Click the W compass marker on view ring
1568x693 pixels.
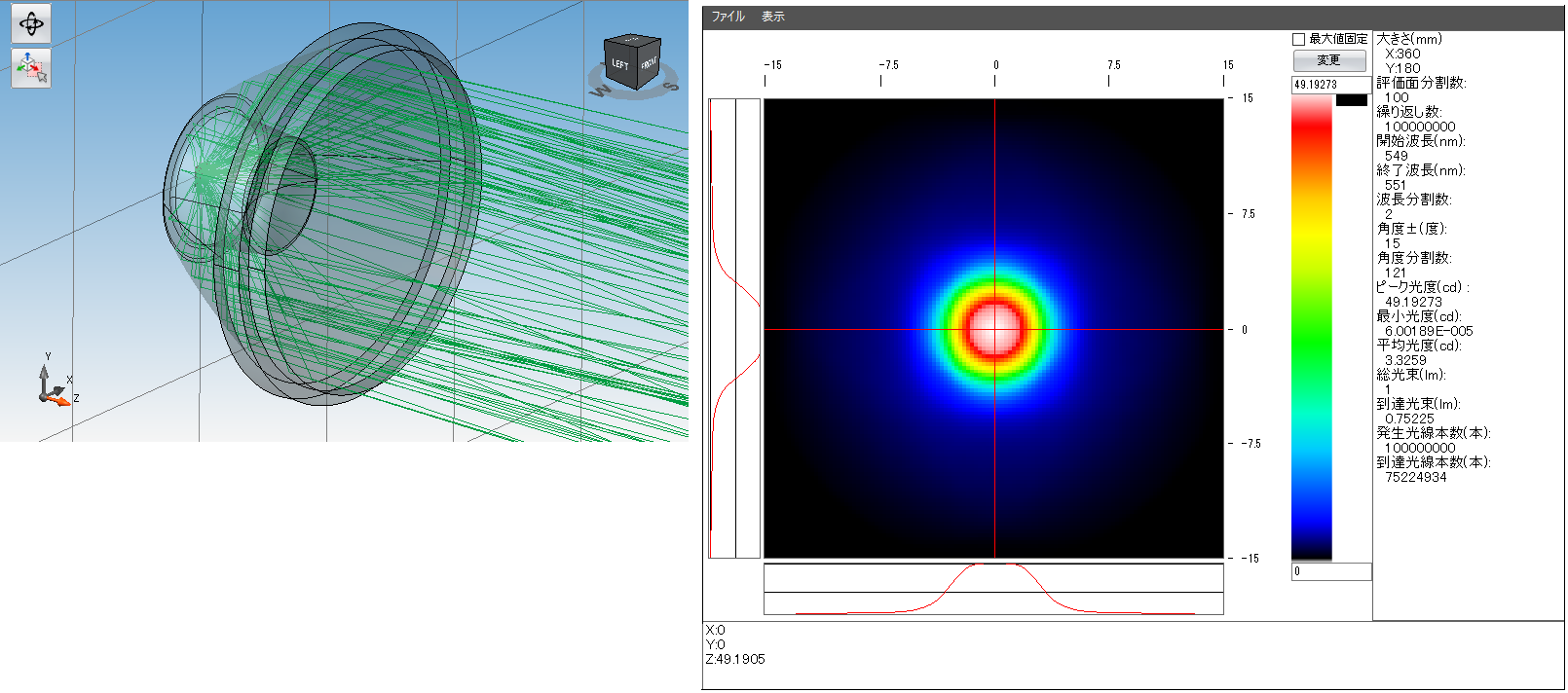(600, 91)
